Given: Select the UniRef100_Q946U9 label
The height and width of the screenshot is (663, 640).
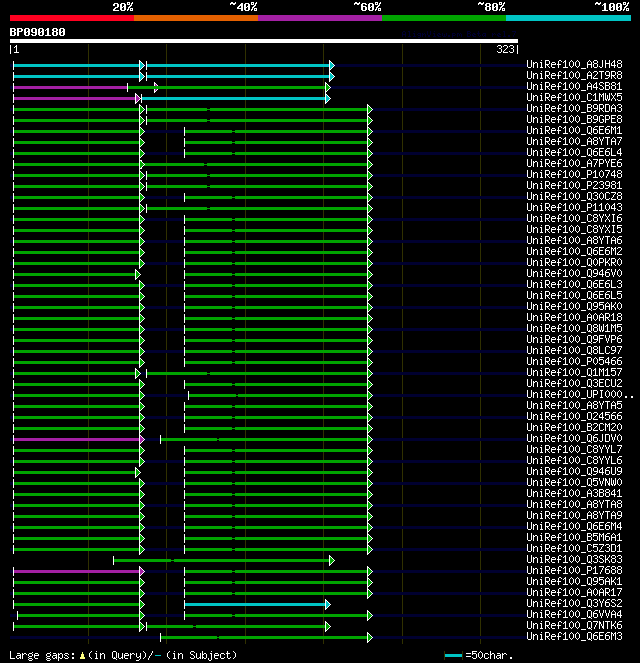Looking at the screenshot, I should [x=574, y=471].
